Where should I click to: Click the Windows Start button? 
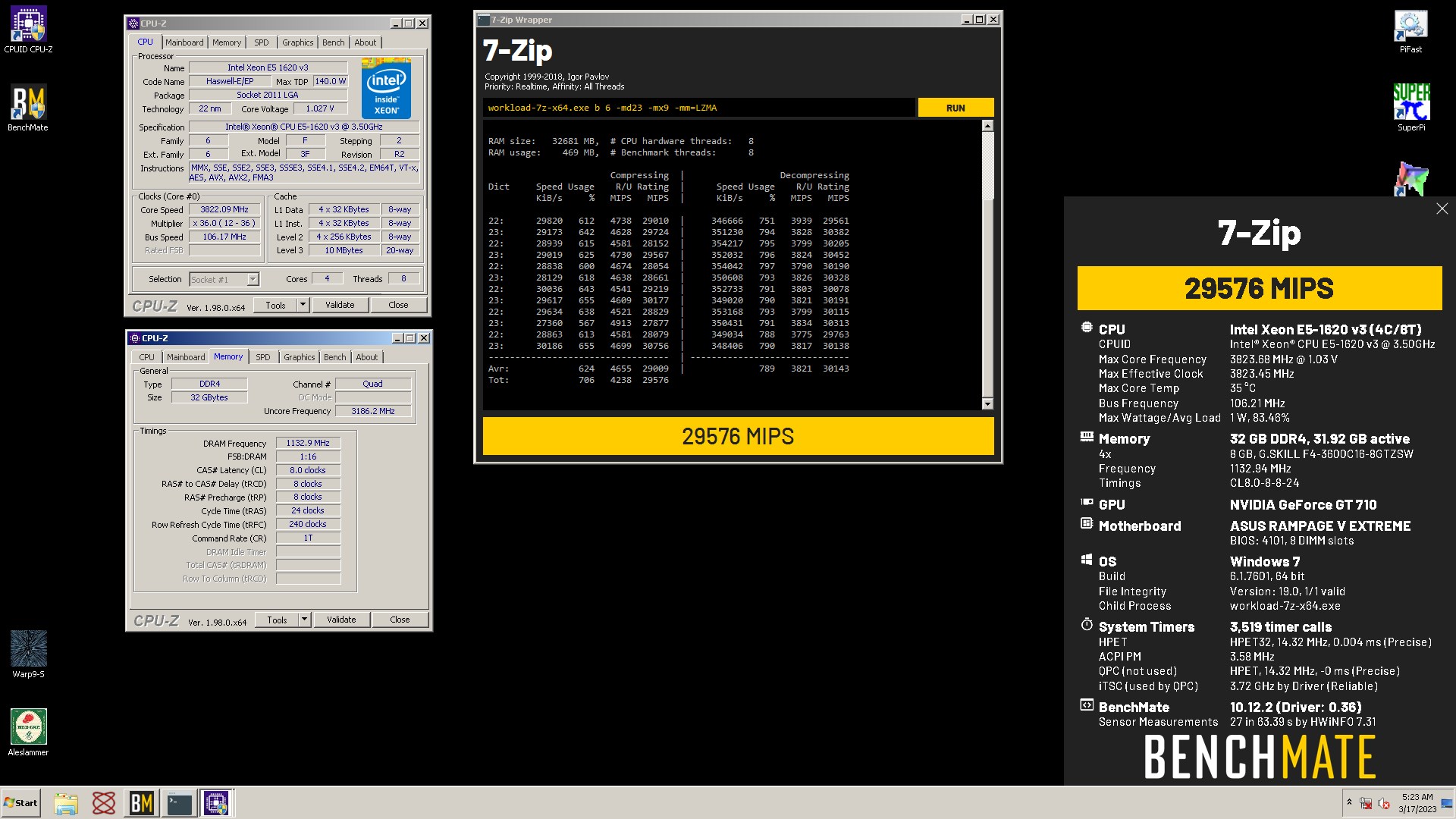20,803
